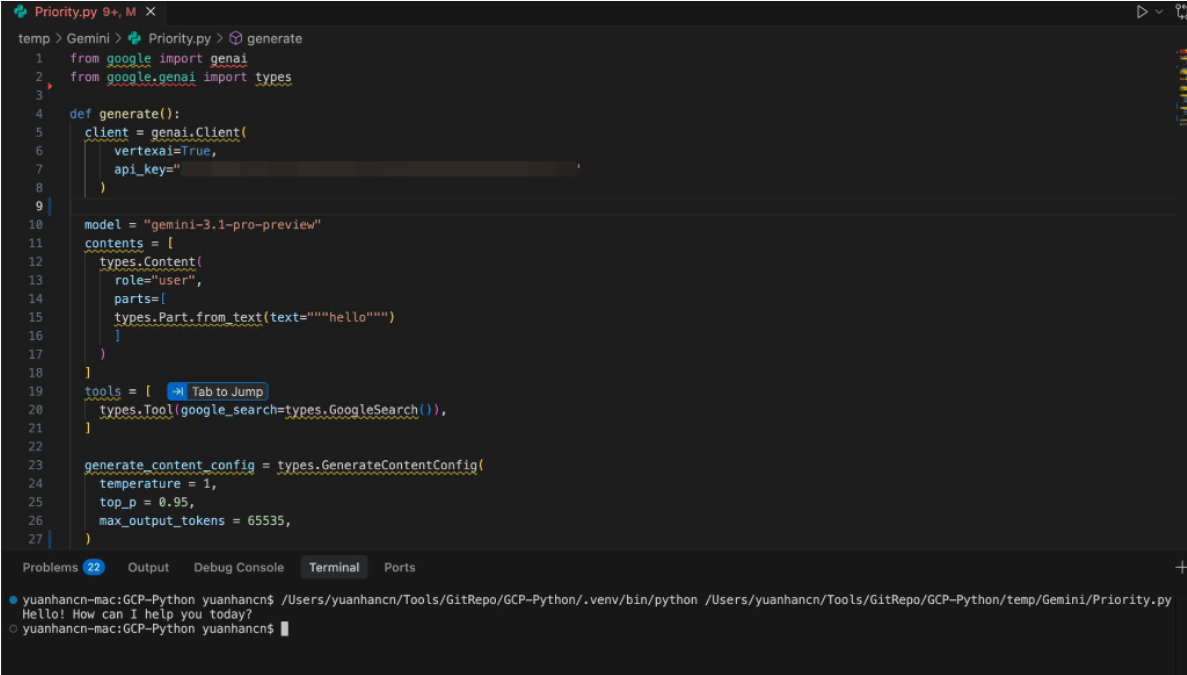The height and width of the screenshot is (675, 1187).
Task: Click the "tools" variable on line 19
Action: [103, 391]
